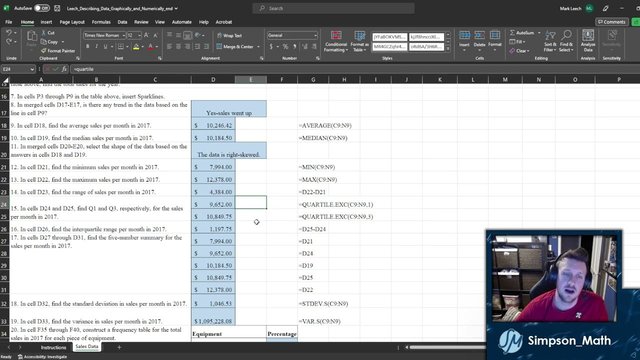Open the Times New Roman font dropdown

pyautogui.click(x=123, y=36)
